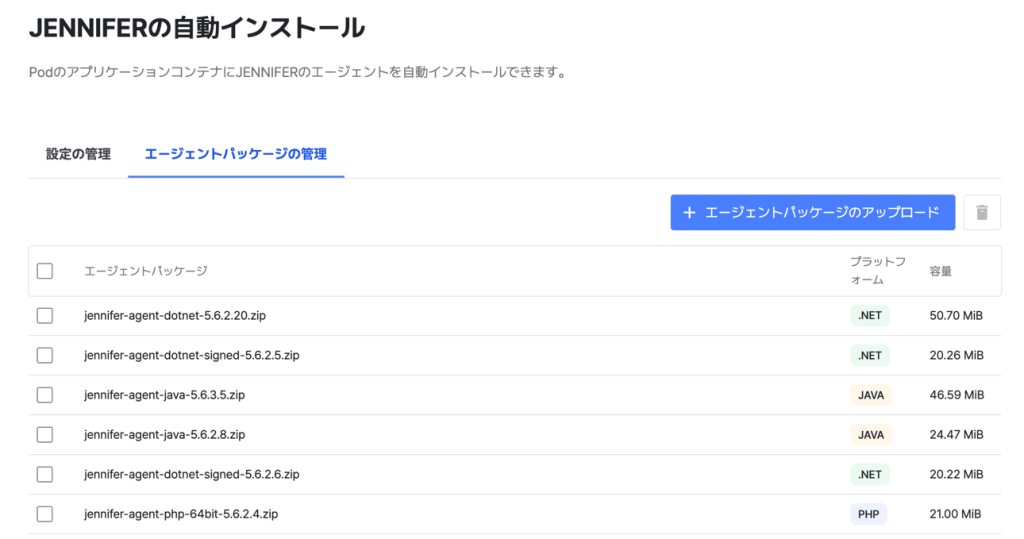Toggle the select-all checkbox in table header
This screenshot has height=539, width=1024.
click(x=45, y=271)
